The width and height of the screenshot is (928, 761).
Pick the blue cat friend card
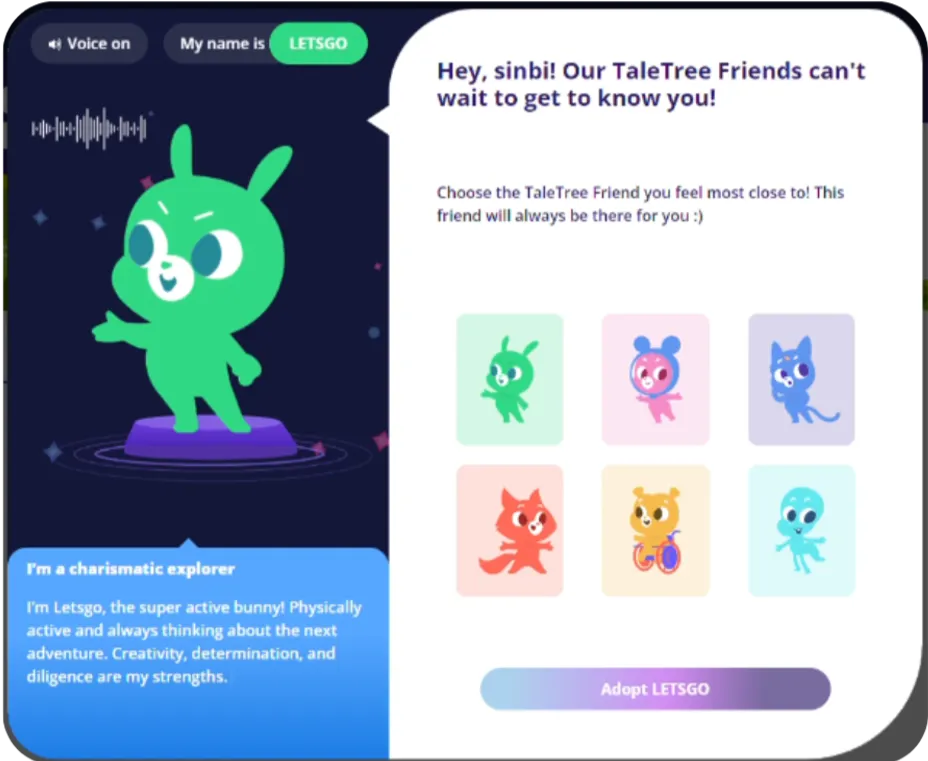(x=801, y=379)
